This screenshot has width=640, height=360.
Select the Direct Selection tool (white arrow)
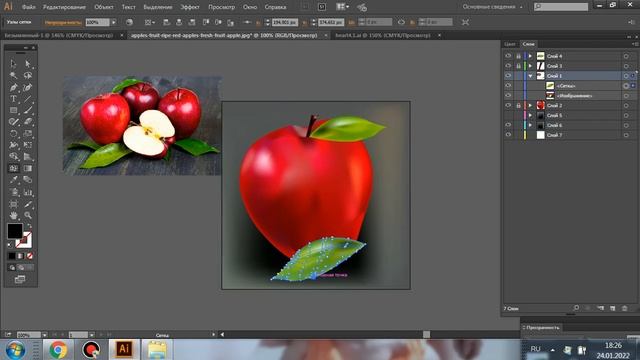point(28,64)
